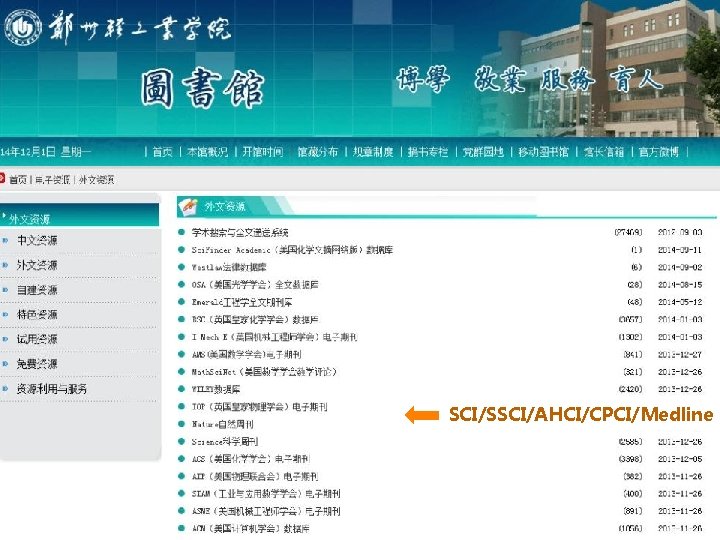Open the SciFinder Academic database link
Screen dimensions: 720x540
[292, 250]
